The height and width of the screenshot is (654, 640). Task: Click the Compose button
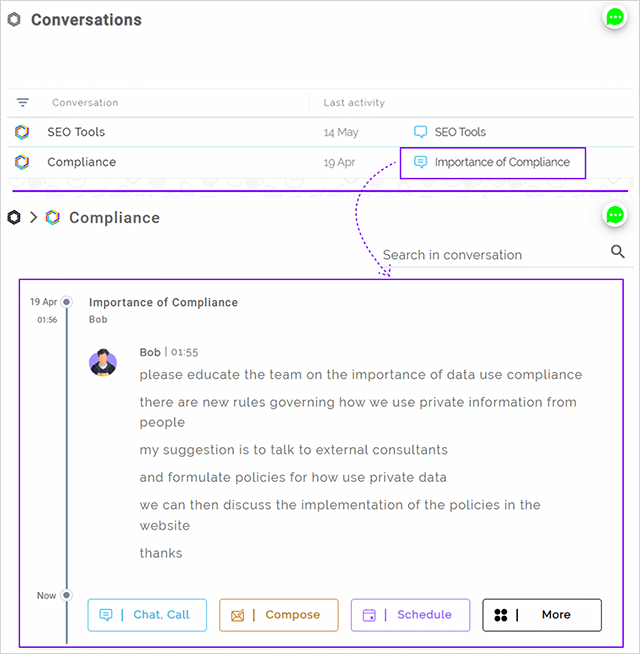point(279,615)
